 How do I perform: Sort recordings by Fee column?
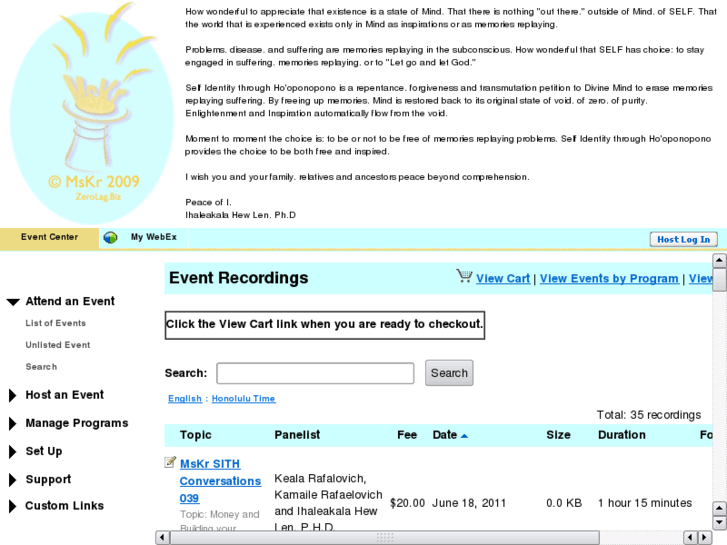(407, 435)
